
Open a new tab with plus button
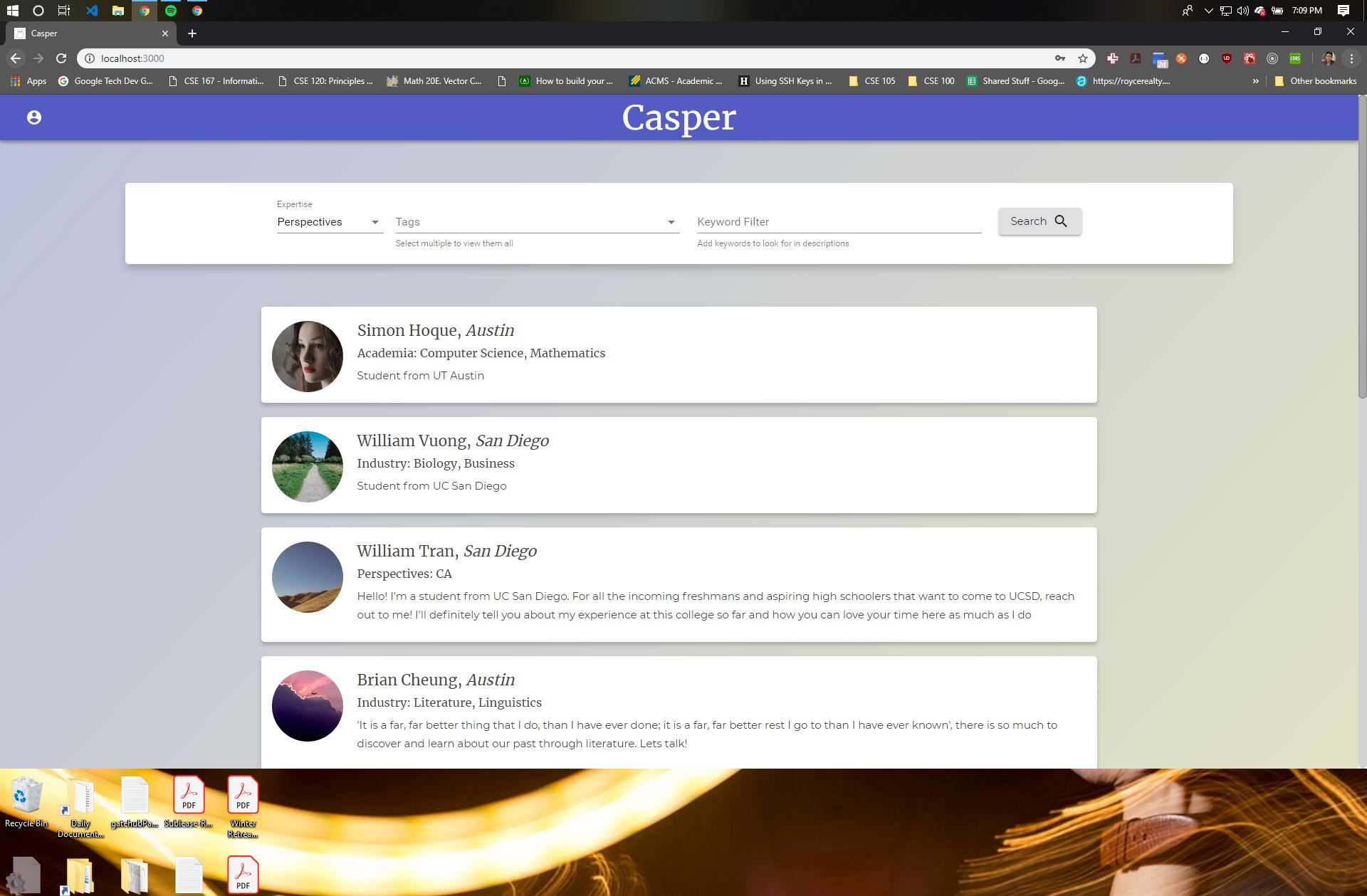pos(192,33)
